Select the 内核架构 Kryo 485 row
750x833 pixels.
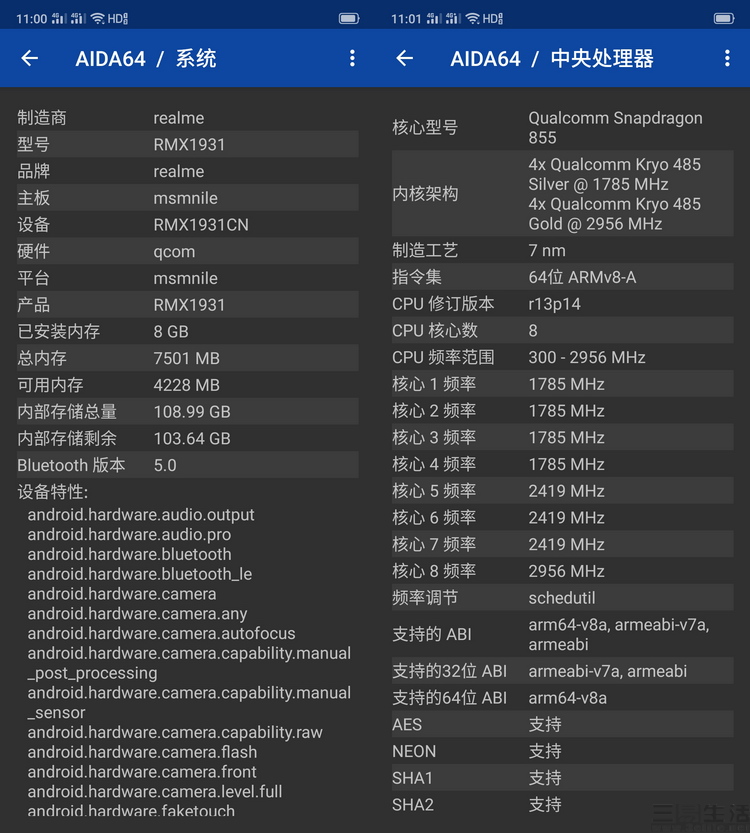[562, 194]
